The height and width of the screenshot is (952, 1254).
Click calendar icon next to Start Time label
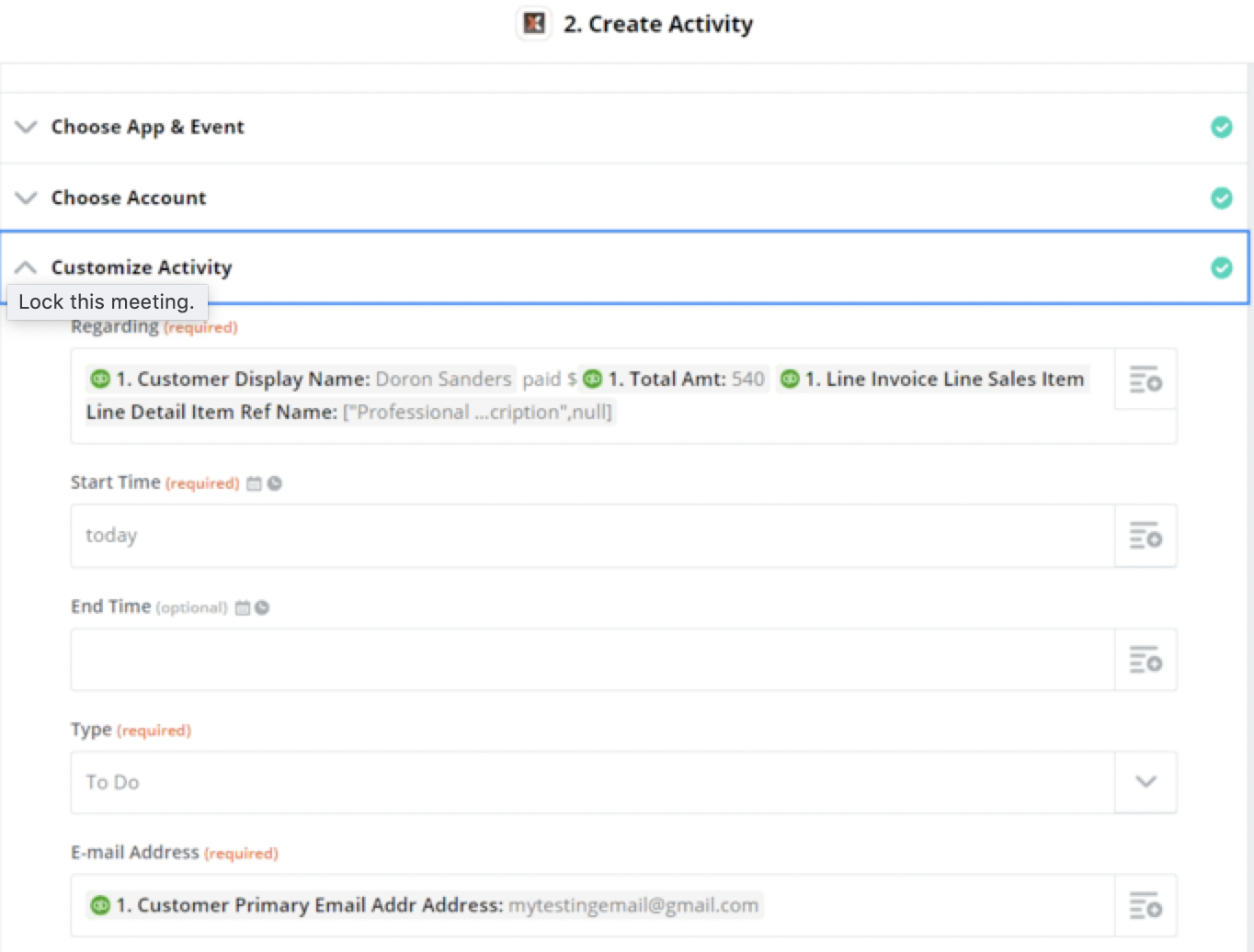click(x=255, y=483)
